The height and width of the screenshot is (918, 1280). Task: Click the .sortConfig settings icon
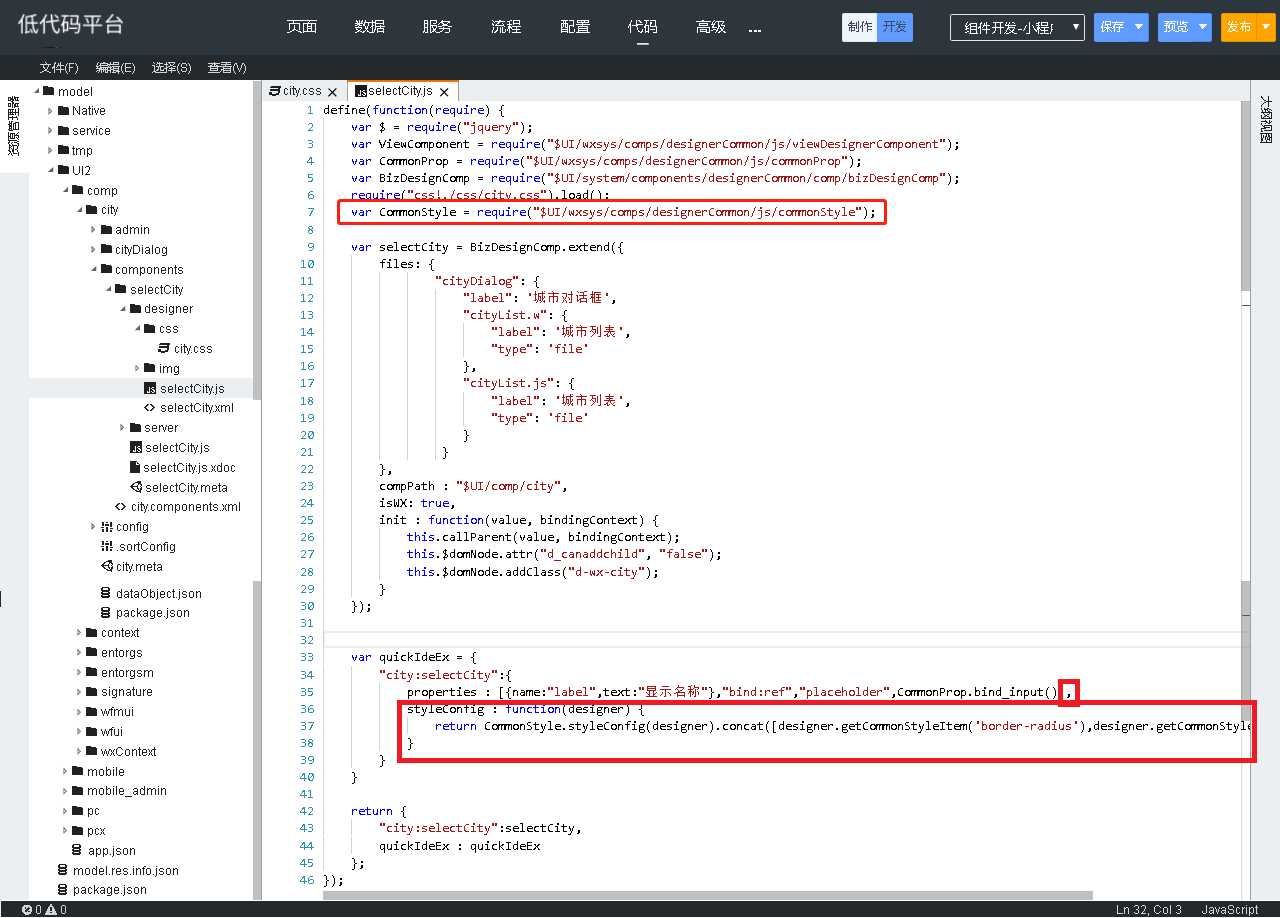(106, 546)
